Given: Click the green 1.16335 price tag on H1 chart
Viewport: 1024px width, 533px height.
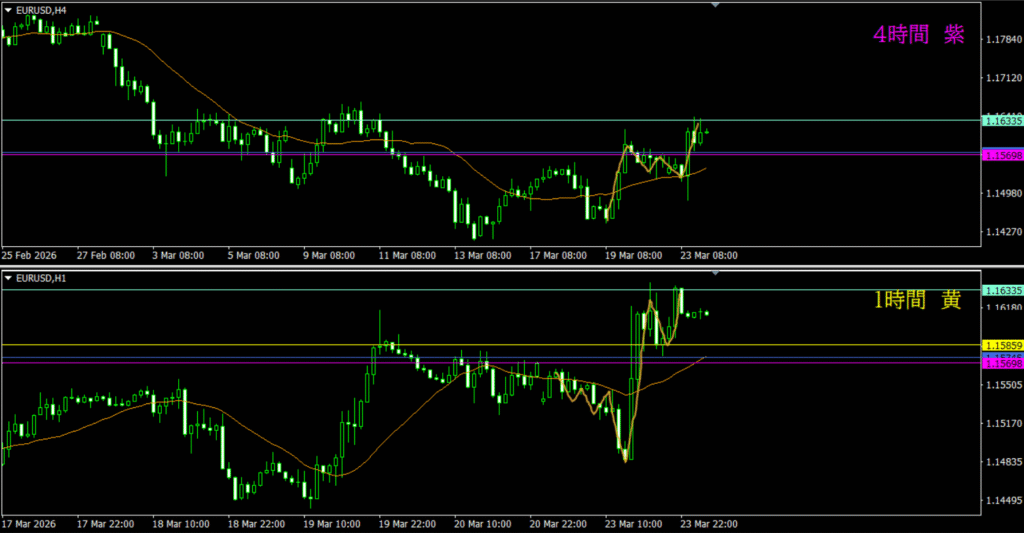Looking at the screenshot, I should click(x=1001, y=290).
